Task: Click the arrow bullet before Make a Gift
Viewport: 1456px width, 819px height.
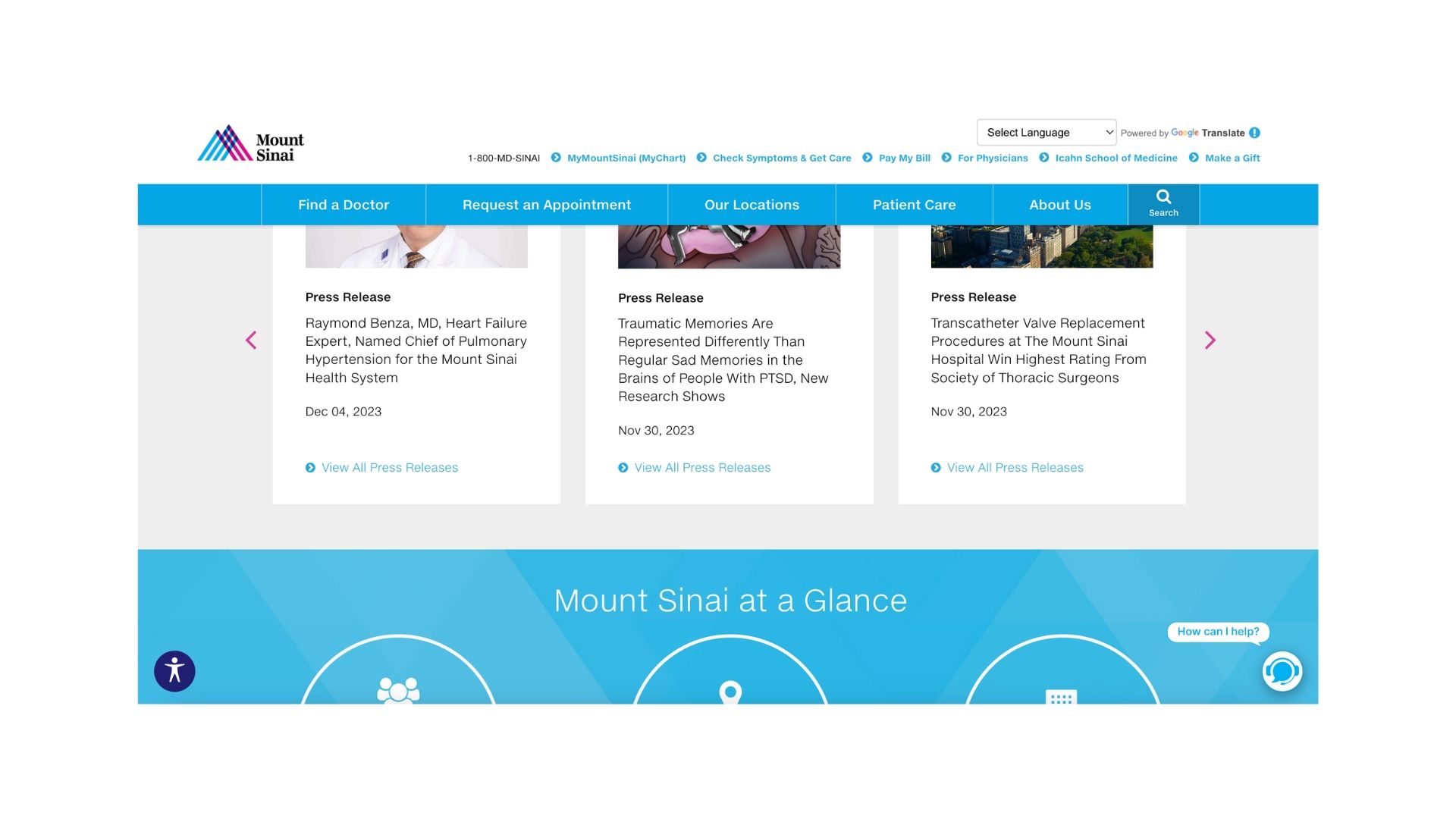Action: pos(1194,158)
